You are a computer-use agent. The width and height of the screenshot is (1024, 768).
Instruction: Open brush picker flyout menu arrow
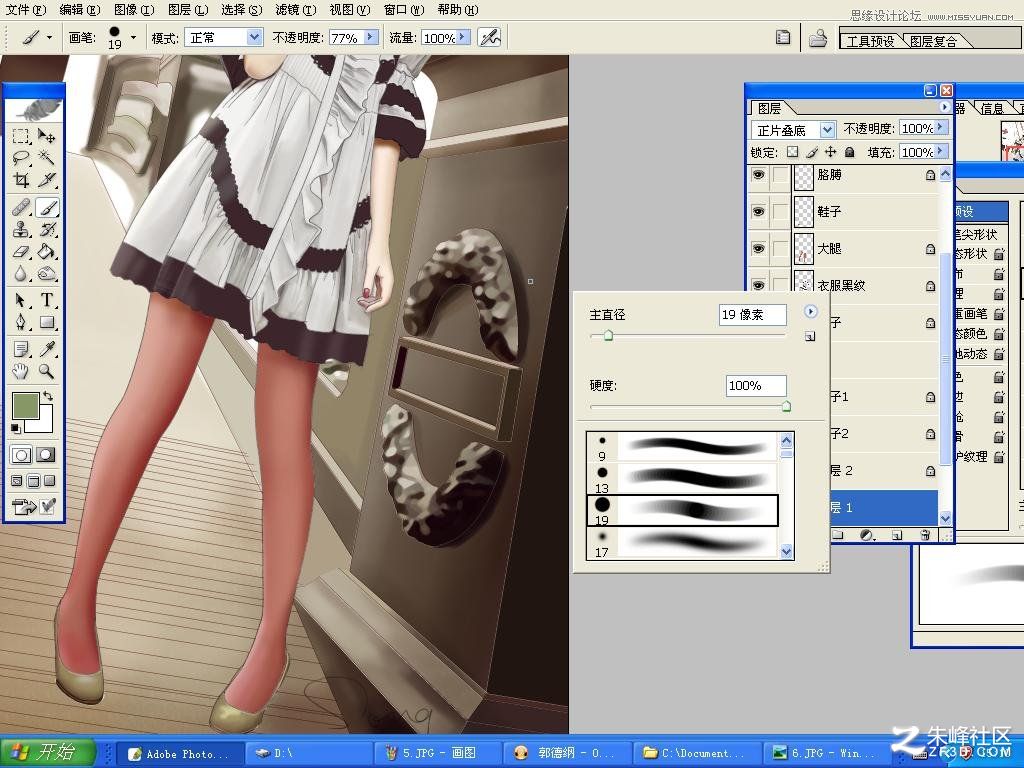(810, 312)
